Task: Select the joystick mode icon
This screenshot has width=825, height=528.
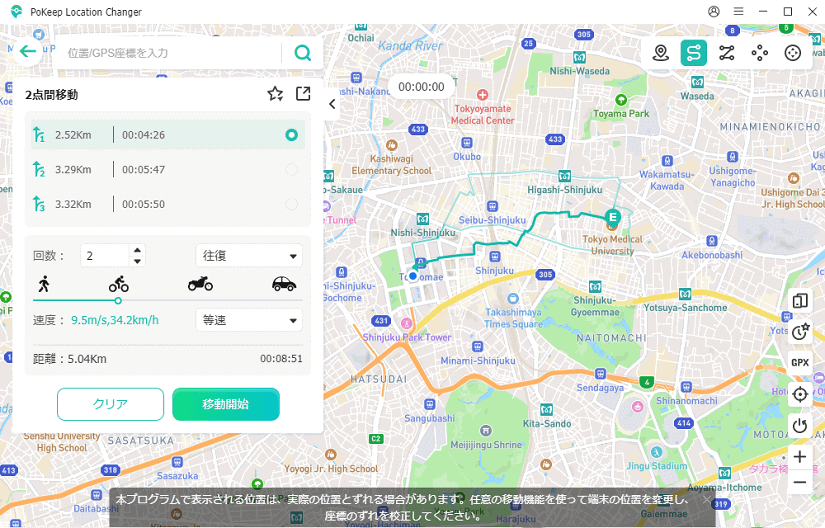Action: pyautogui.click(x=793, y=53)
